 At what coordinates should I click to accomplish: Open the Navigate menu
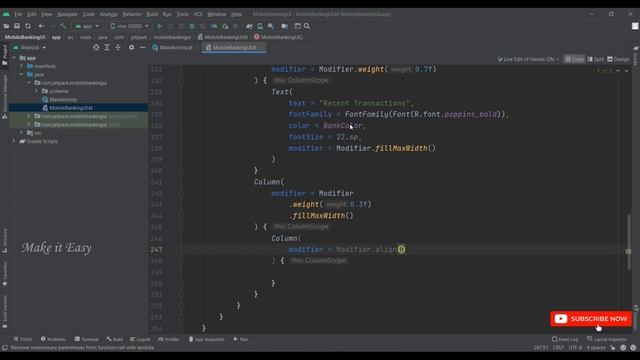(67, 14)
